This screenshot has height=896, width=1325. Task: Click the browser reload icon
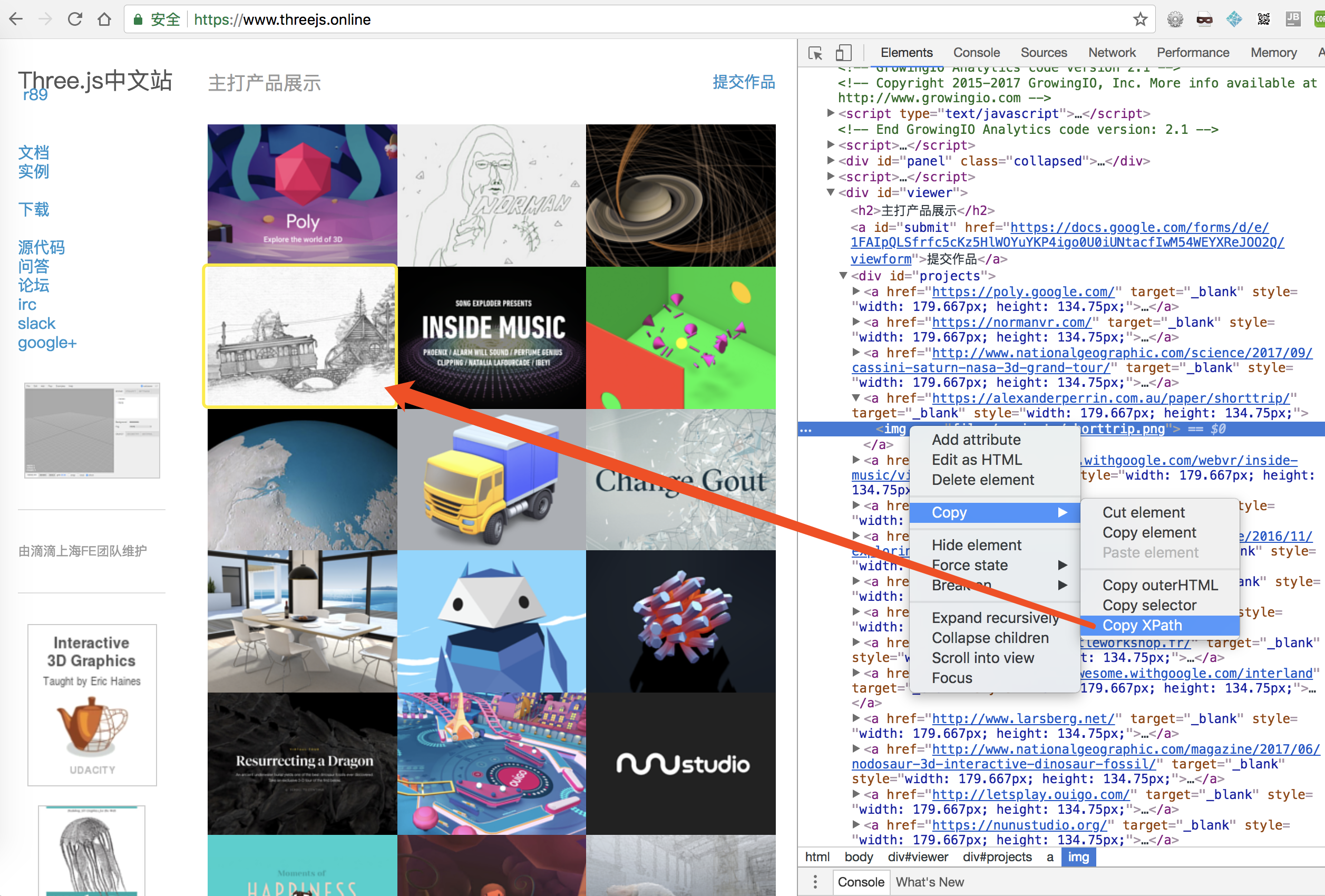[75, 20]
